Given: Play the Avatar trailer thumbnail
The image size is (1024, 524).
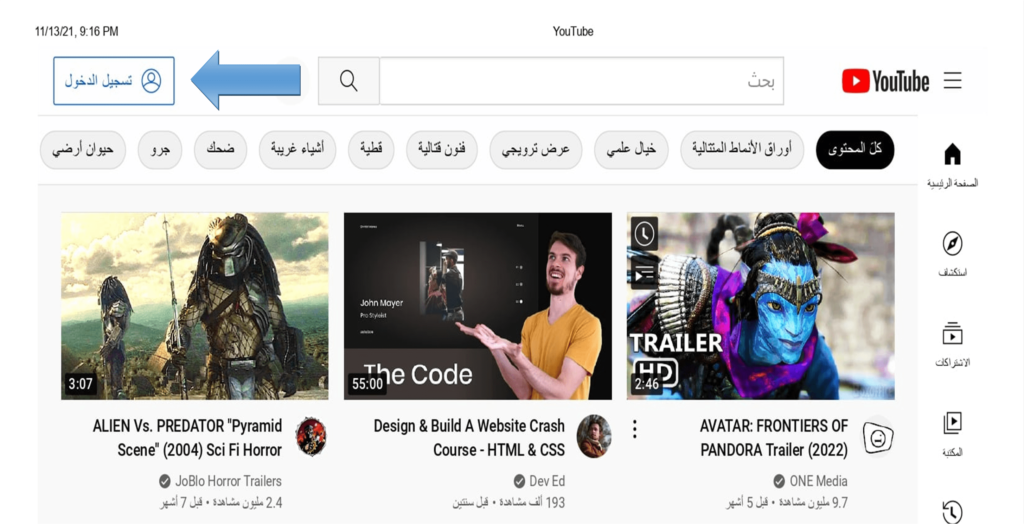Looking at the screenshot, I should (x=761, y=306).
